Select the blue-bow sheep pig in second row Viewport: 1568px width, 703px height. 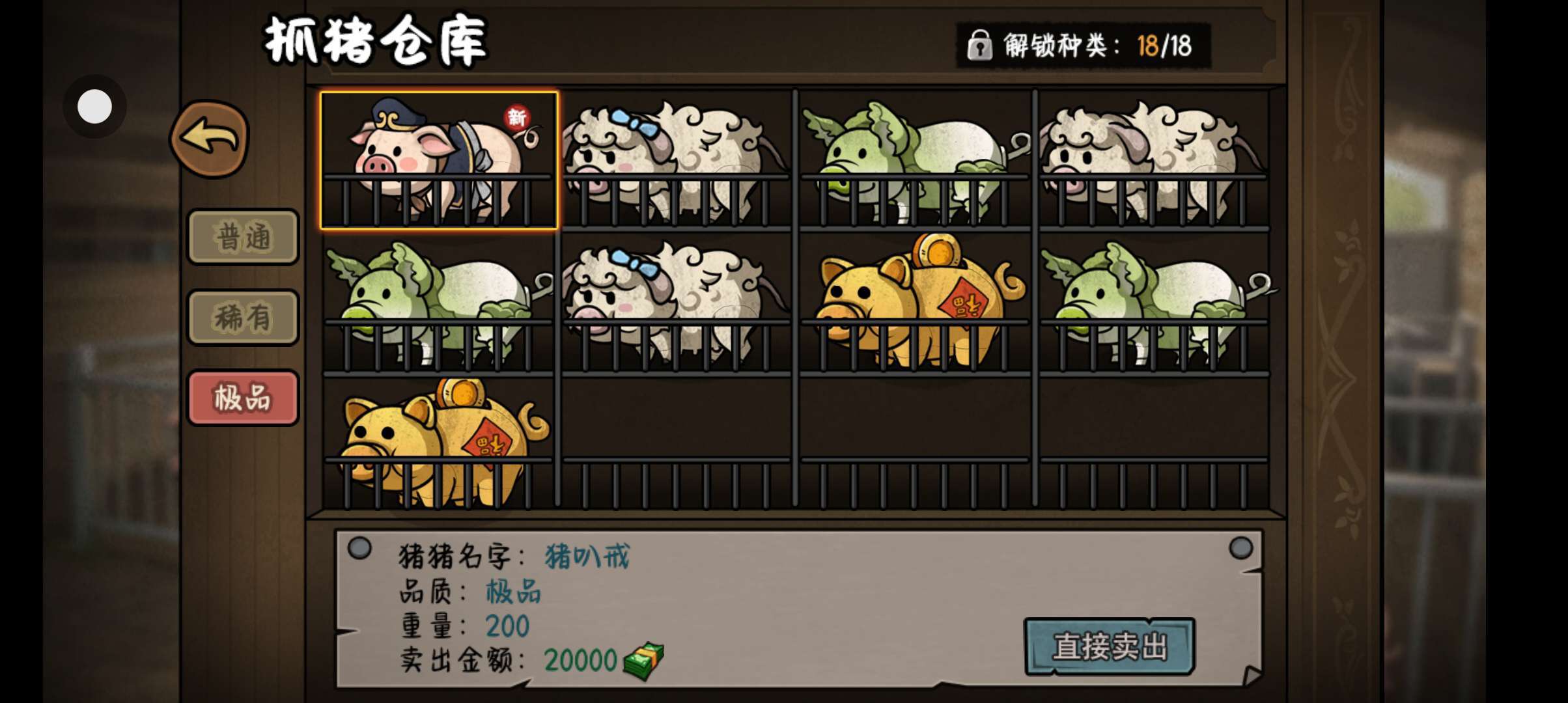click(676, 303)
